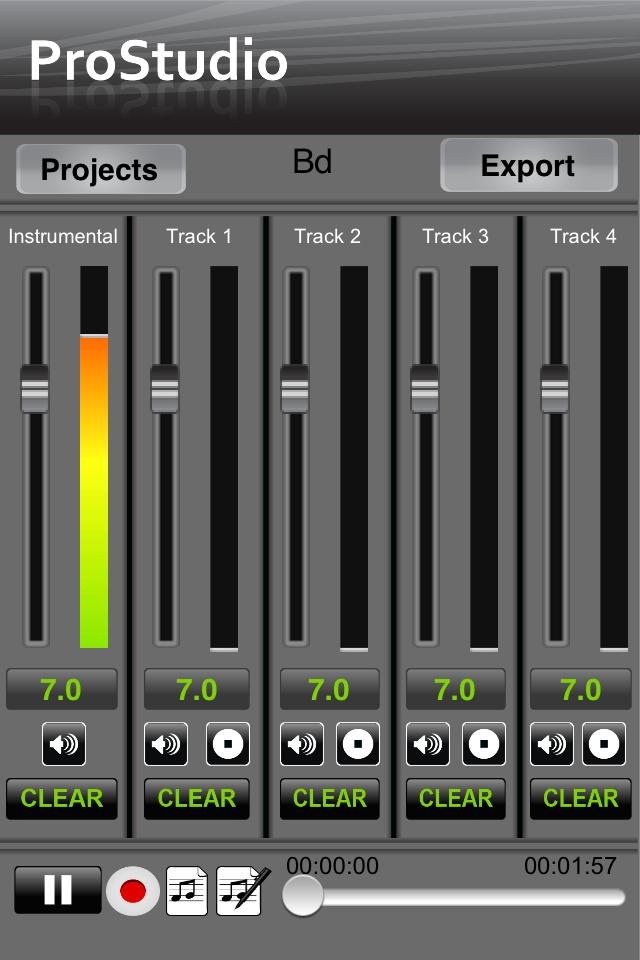
Task: Click the Track 3 volume fader handle
Action: (x=424, y=389)
